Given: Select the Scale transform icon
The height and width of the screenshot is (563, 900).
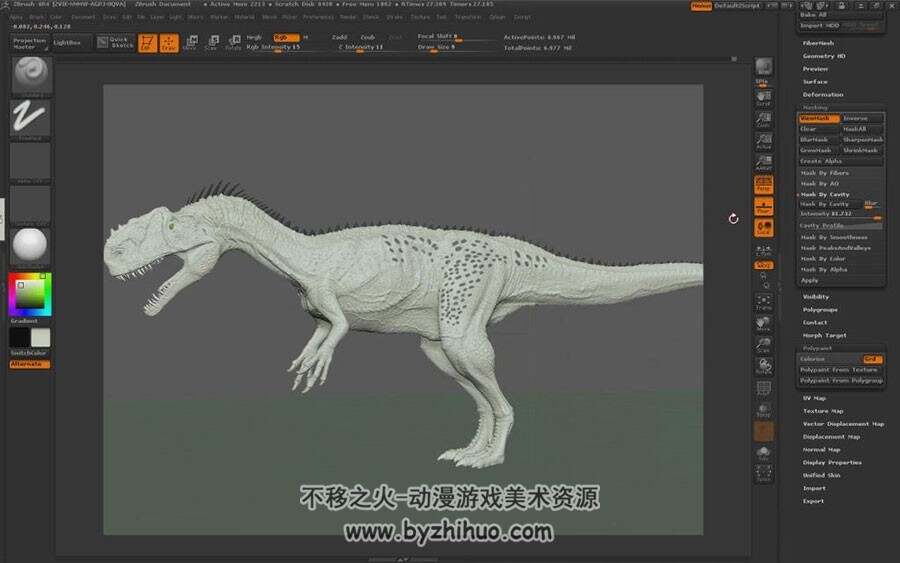Looking at the screenshot, I should pos(212,43).
